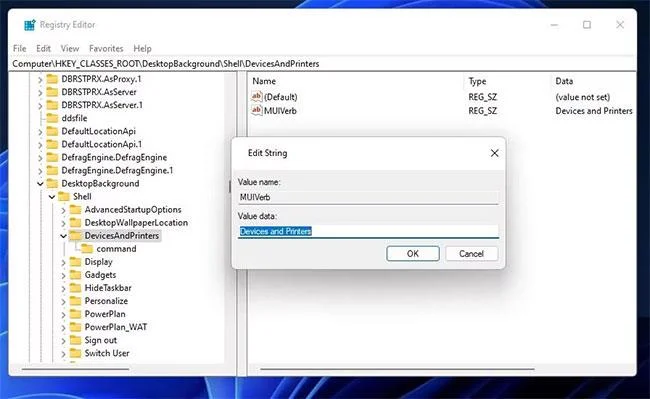Click the string icon beside (Default) value

(257, 97)
